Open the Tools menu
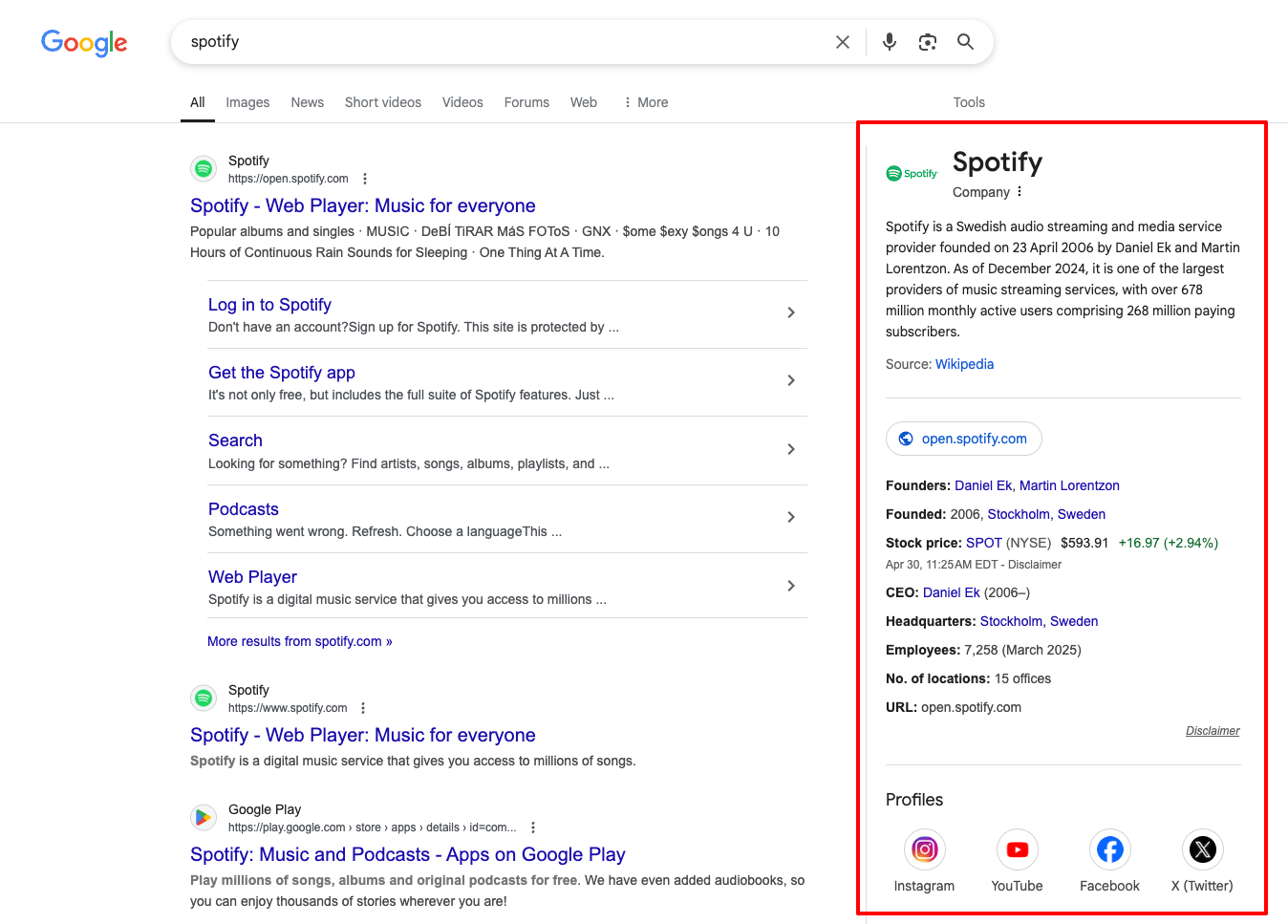This screenshot has height=924, width=1288. [x=969, y=102]
